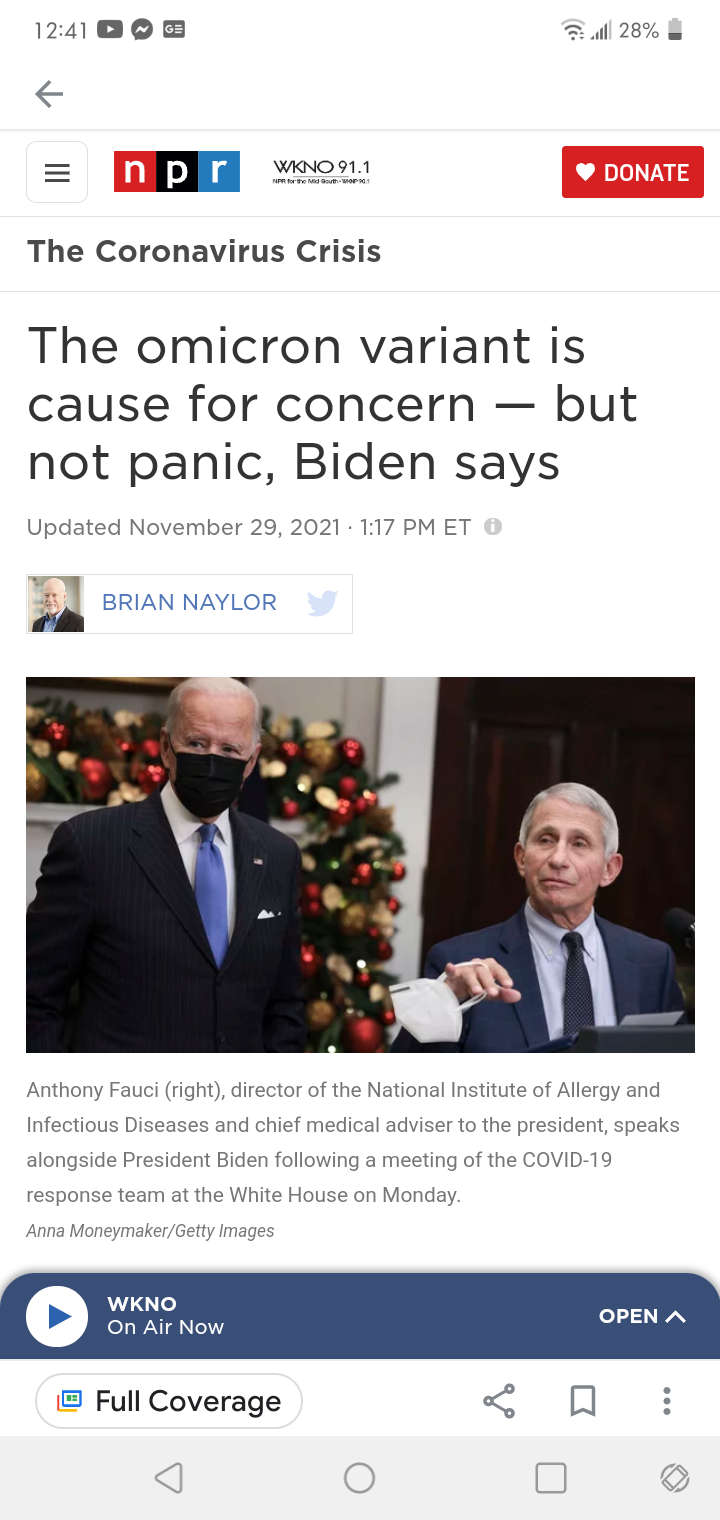
Task: Open the three-dot overflow menu
Action: coord(667,1401)
